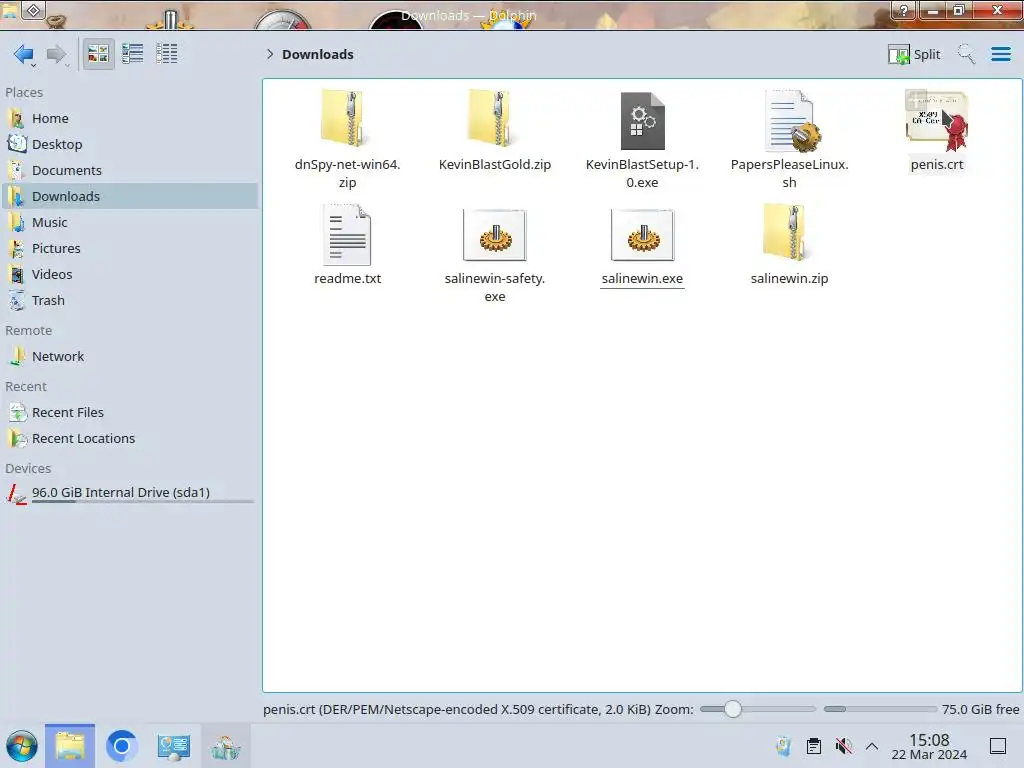Viewport: 1024px width, 768px height.
Task: Select salinewin-safety.exe icon
Action: 494,235
